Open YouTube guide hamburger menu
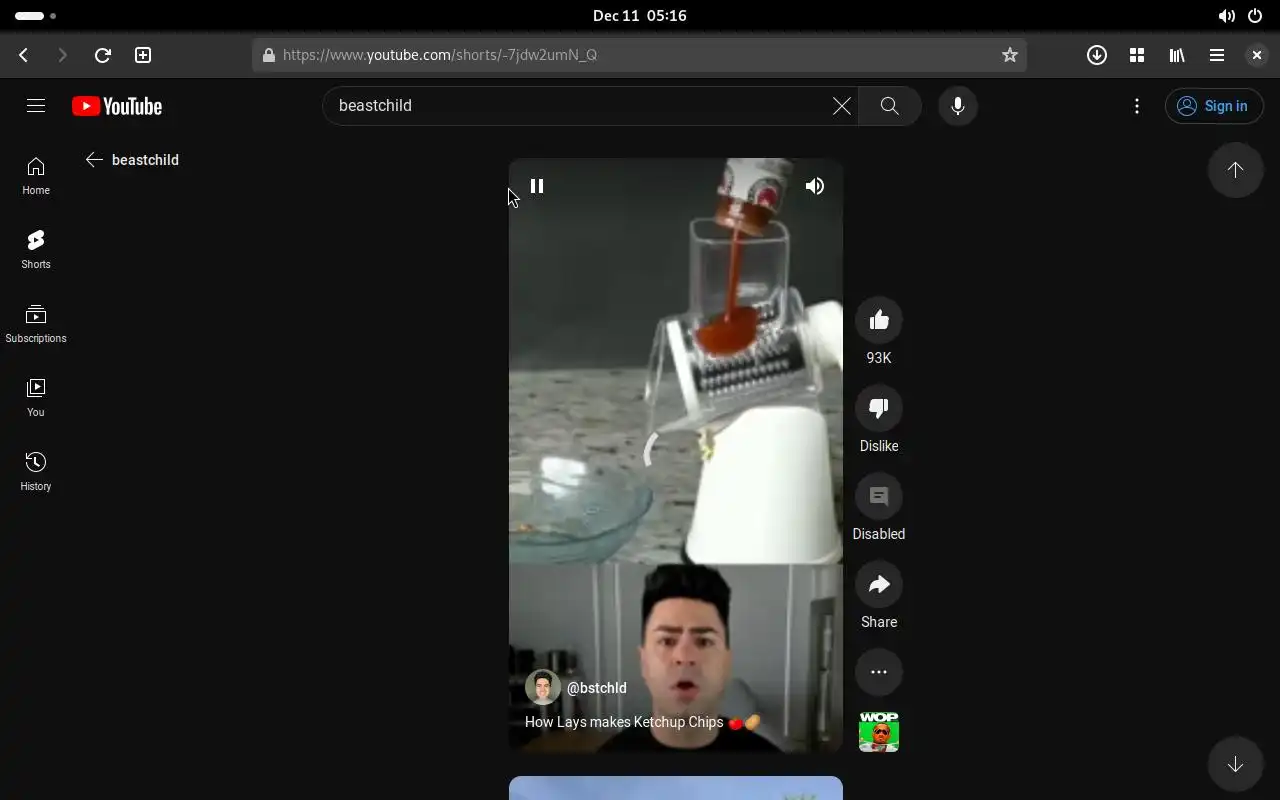This screenshot has width=1280, height=800. (x=36, y=105)
